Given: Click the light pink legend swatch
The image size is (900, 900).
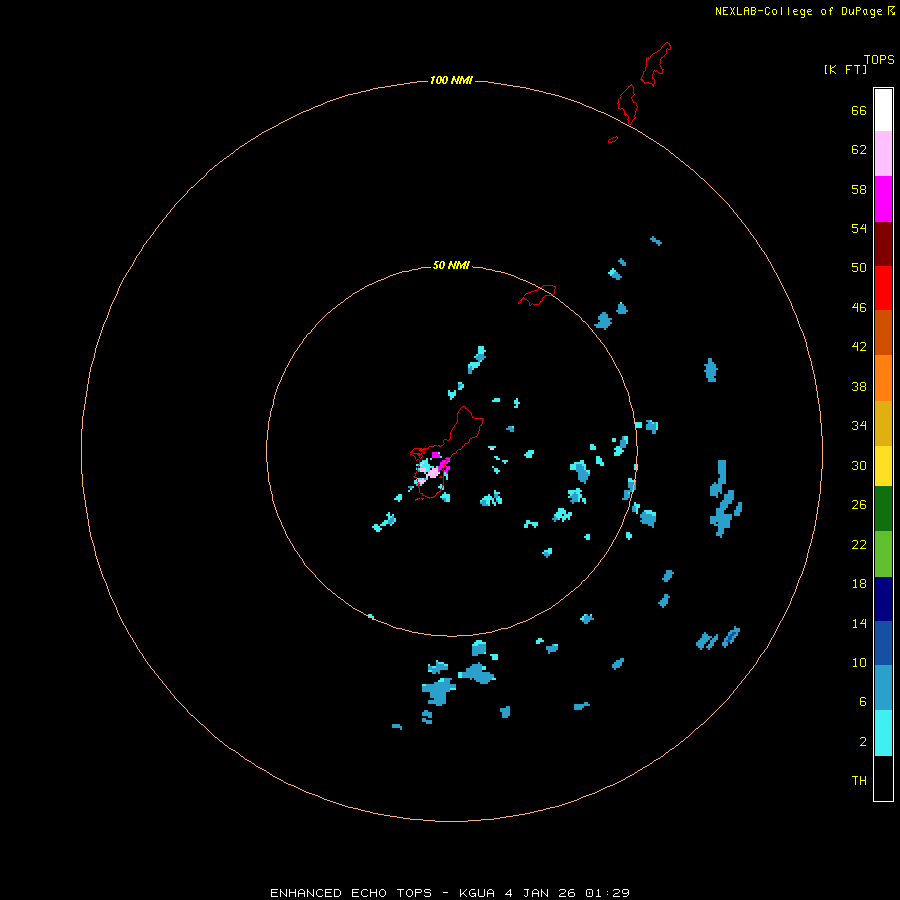Looking at the screenshot, I should pyautogui.click(x=883, y=154).
